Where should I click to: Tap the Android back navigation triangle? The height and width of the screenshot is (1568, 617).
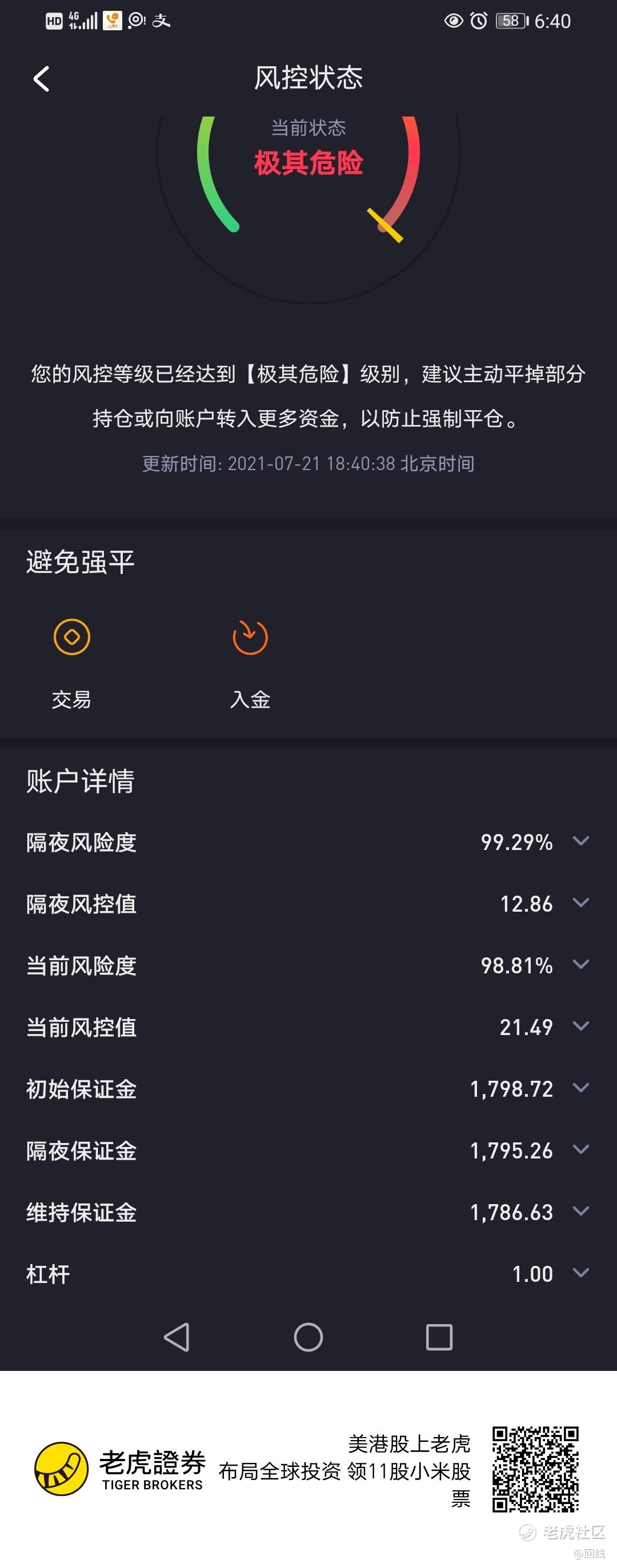coord(177,1337)
